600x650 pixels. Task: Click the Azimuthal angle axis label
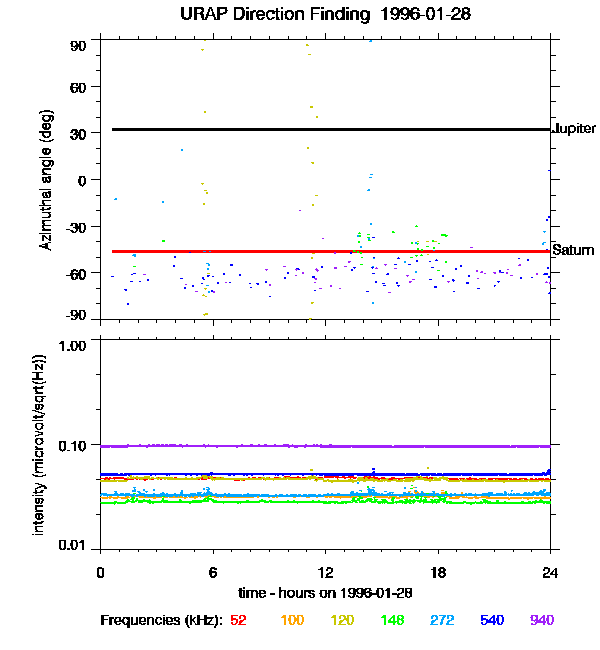(x=46, y=180)
